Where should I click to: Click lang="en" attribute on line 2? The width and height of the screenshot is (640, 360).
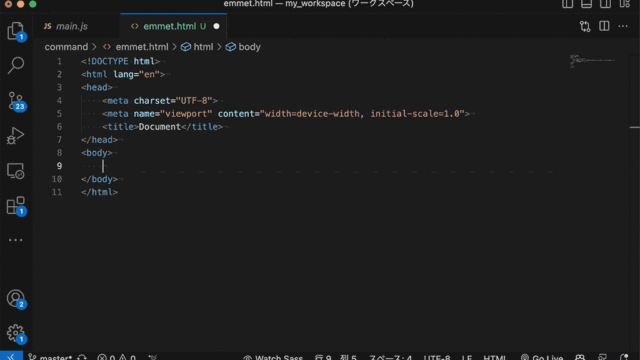click(136, 74)
